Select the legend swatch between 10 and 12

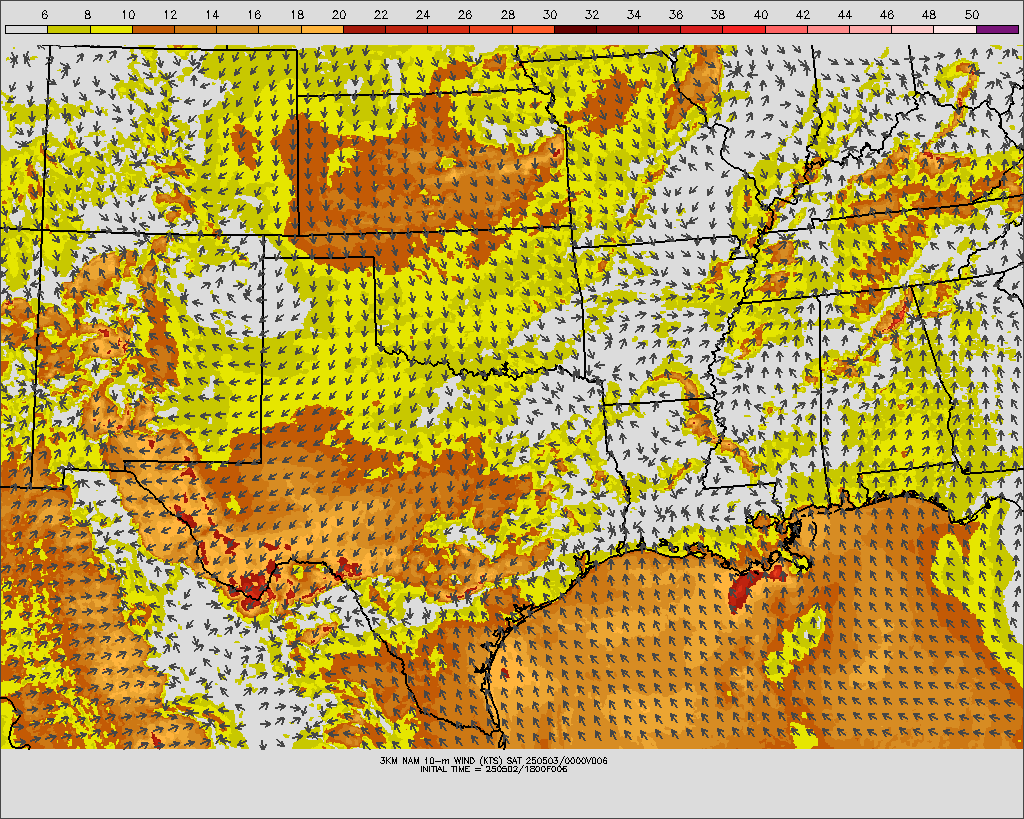click(153, 29)
